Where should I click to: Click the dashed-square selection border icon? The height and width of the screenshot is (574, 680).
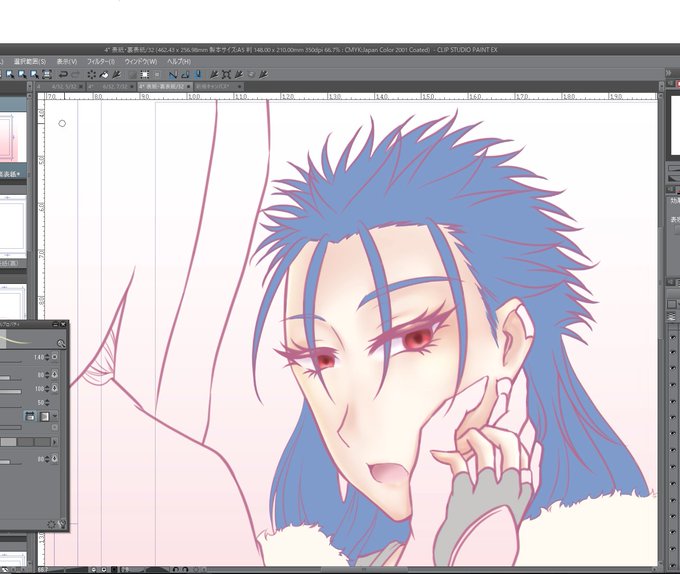pos(145,75)
